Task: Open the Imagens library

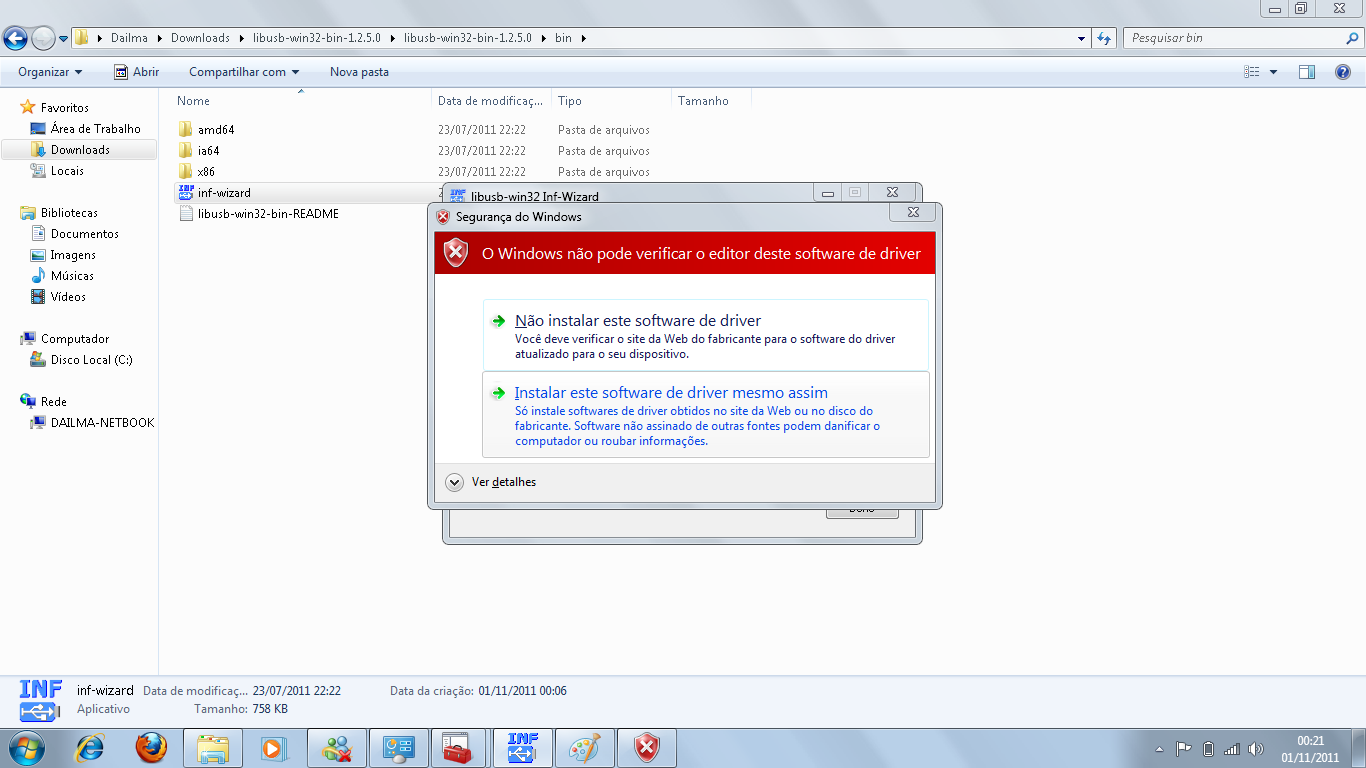Action: click(x=73, y=255)
